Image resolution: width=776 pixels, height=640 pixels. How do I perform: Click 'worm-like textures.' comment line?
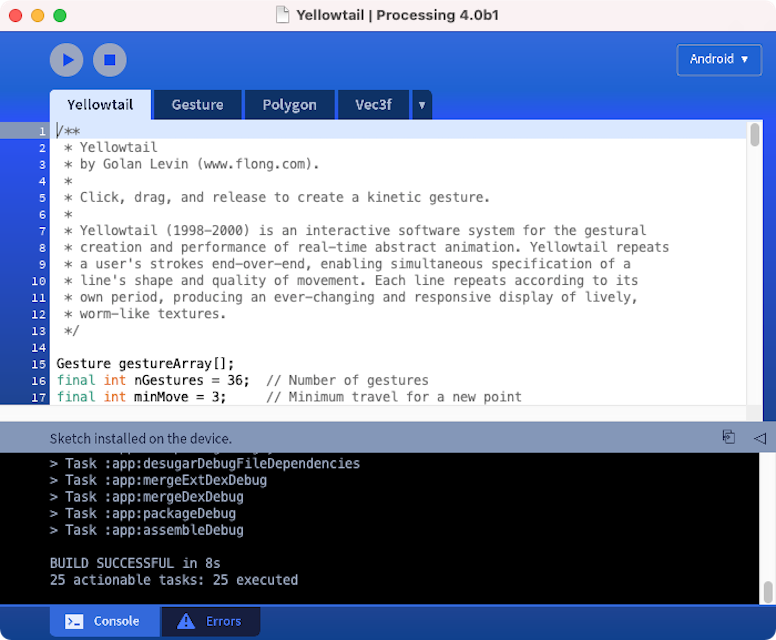pos(145,314)
